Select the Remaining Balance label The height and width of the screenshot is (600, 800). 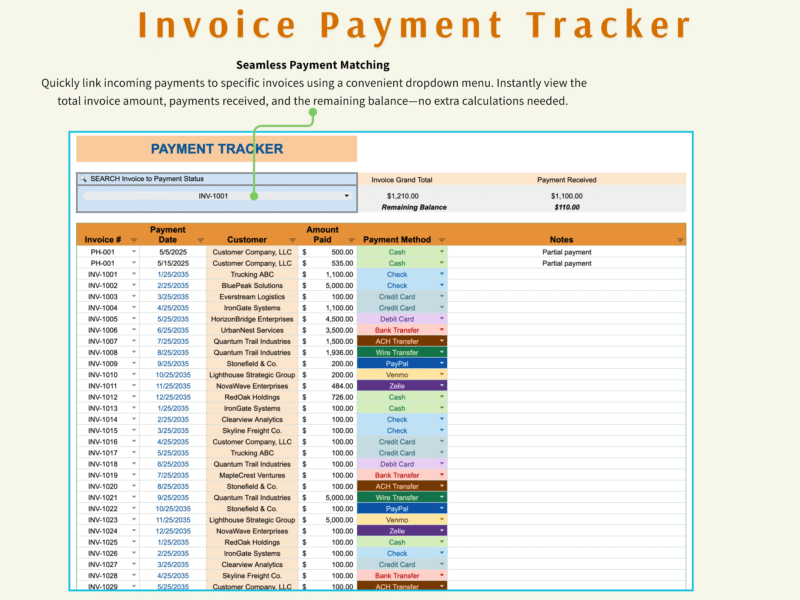tap(414, 207)
